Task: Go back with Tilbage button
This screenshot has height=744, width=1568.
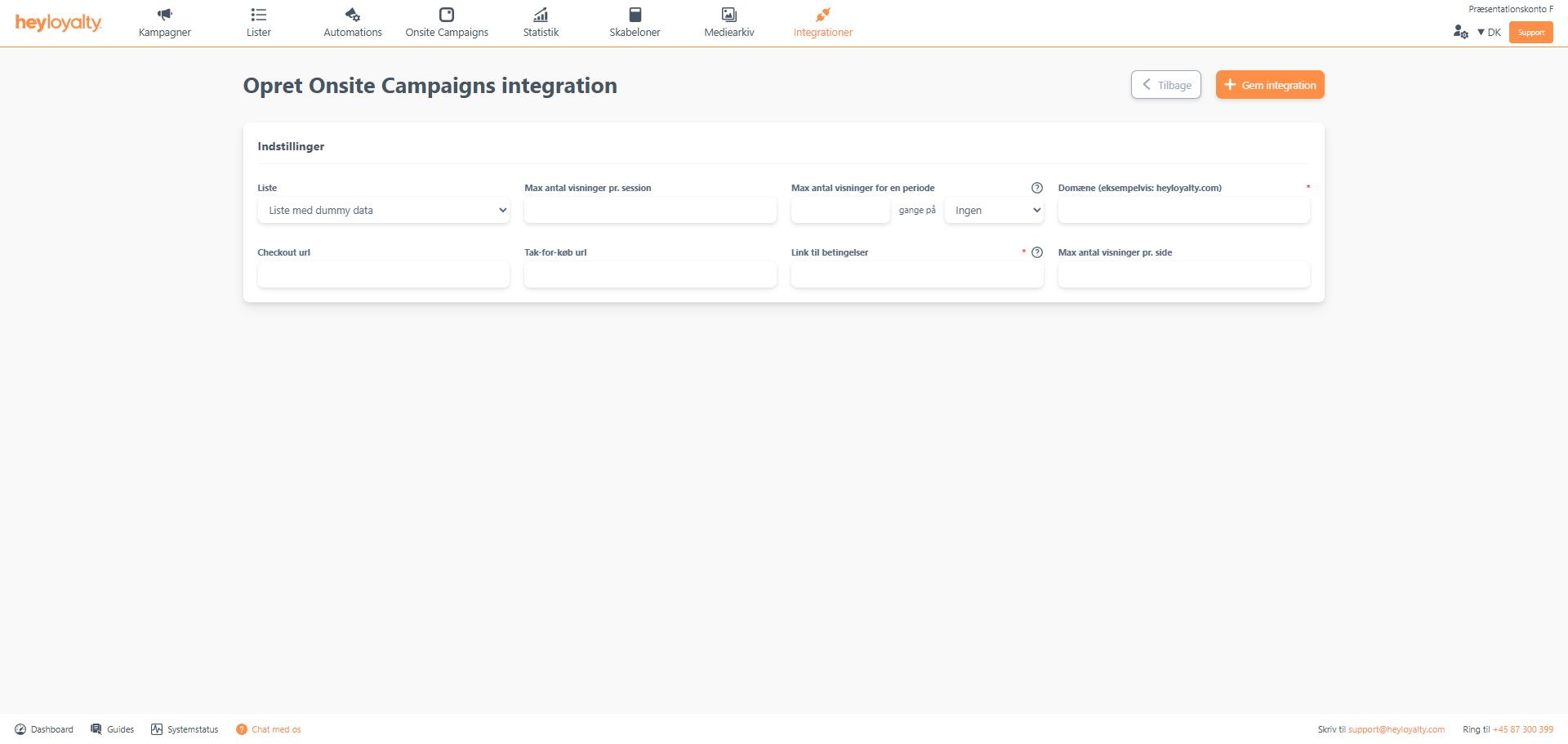Action: [x=1165, y=85]
